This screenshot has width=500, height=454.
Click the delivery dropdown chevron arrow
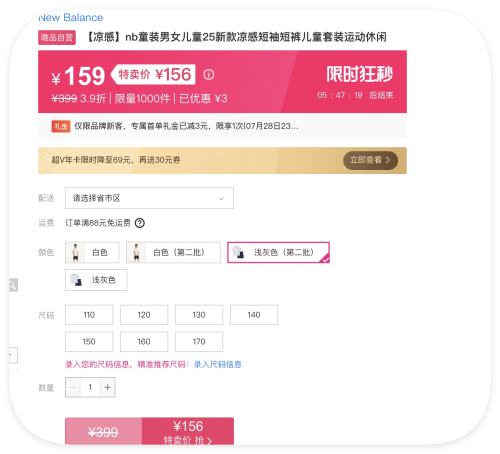tap(221, 199)
